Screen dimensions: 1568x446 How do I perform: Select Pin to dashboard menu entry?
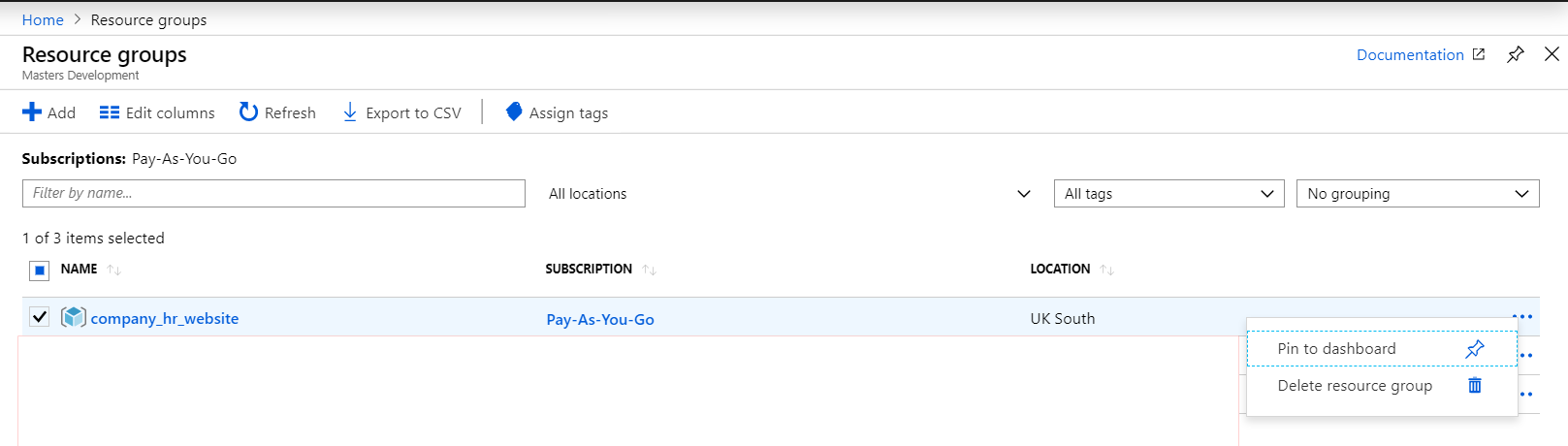click(x=1336, y=349)
